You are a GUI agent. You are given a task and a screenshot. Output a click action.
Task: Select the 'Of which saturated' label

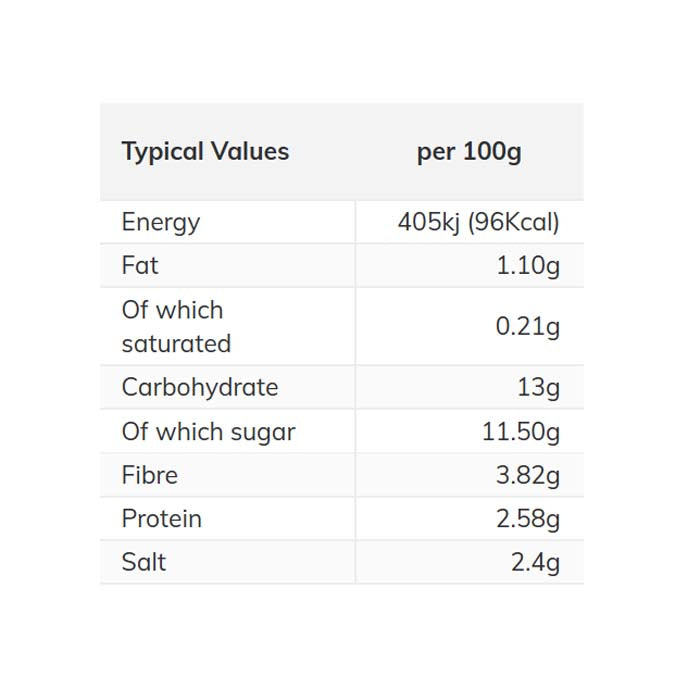(176, 326)
